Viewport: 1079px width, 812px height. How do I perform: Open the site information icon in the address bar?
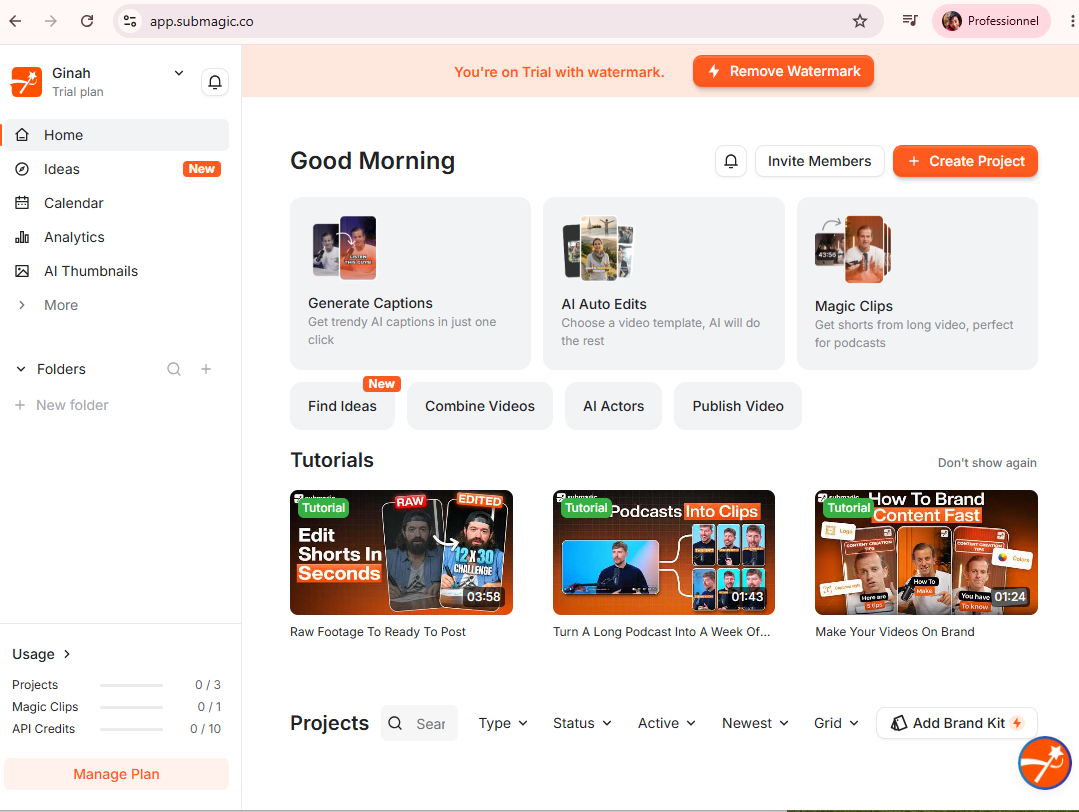pos(130,21)
